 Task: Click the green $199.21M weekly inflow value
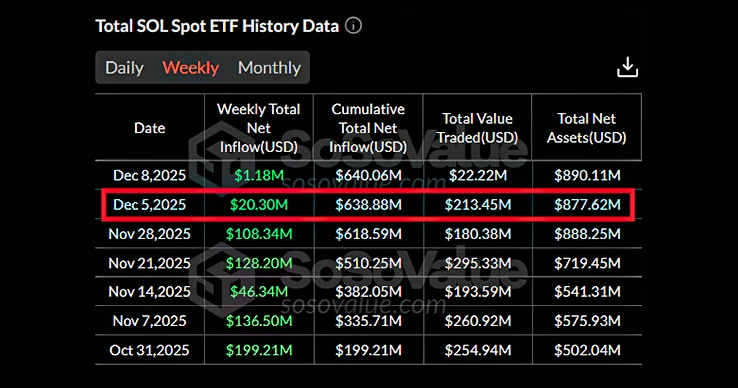[x=259, y=350]
